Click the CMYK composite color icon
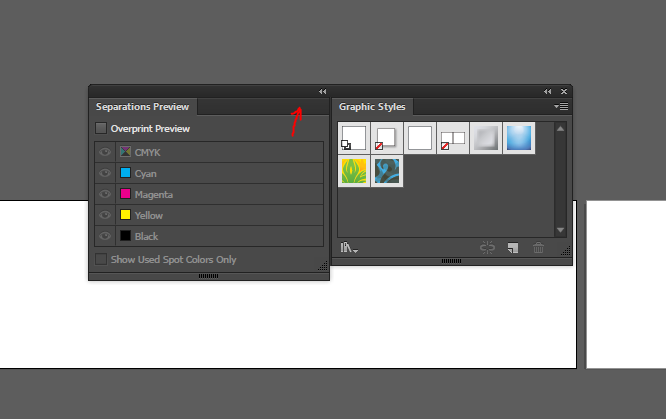The height and width of the screenshot is (419, 666). coord(125,152)
